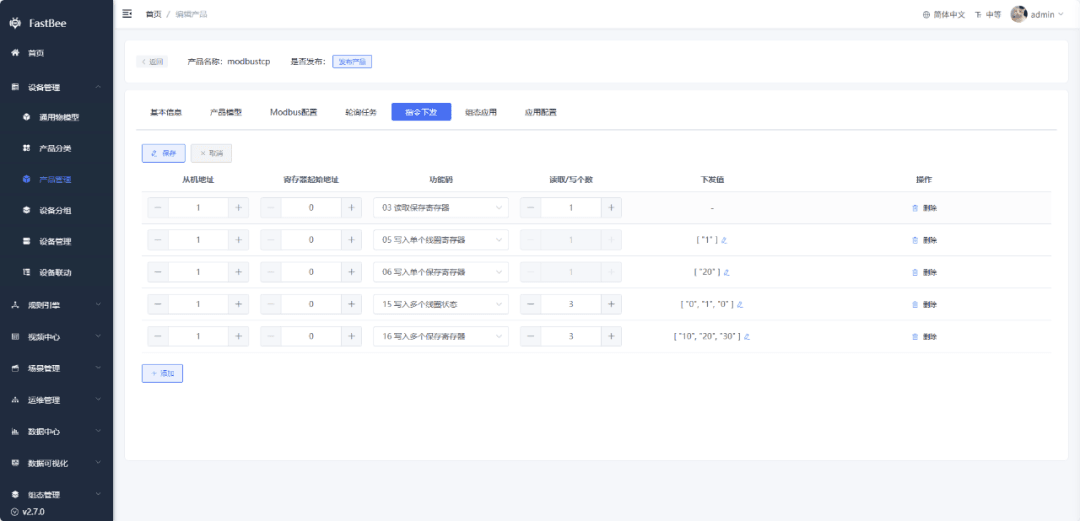Decrease slave address in the 16 function row

click(x=158, y=336)
